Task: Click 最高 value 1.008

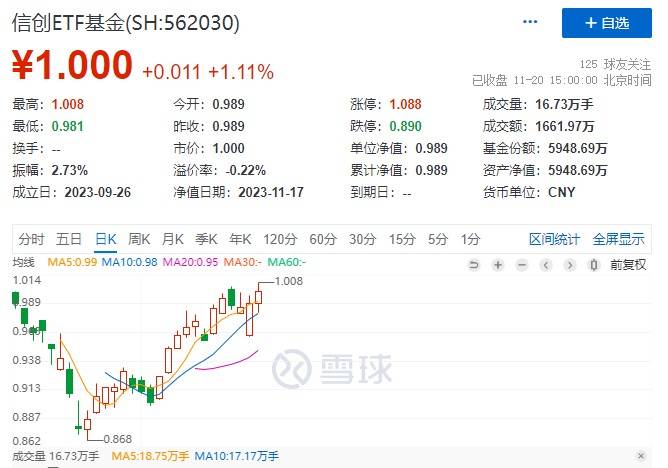Action: (67, 104)
